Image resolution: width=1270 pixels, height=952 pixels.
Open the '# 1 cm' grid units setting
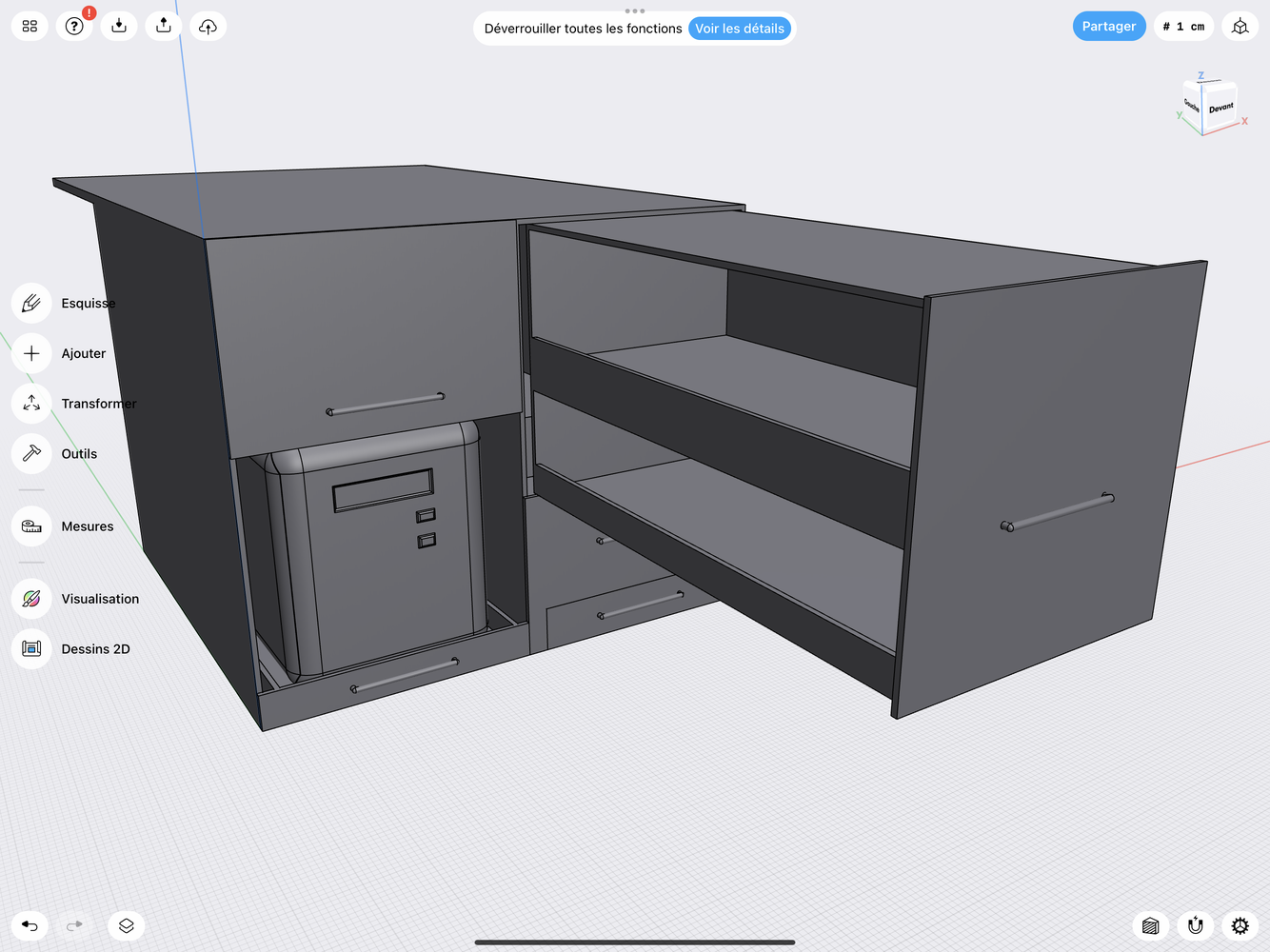[x=1183, y=26]
